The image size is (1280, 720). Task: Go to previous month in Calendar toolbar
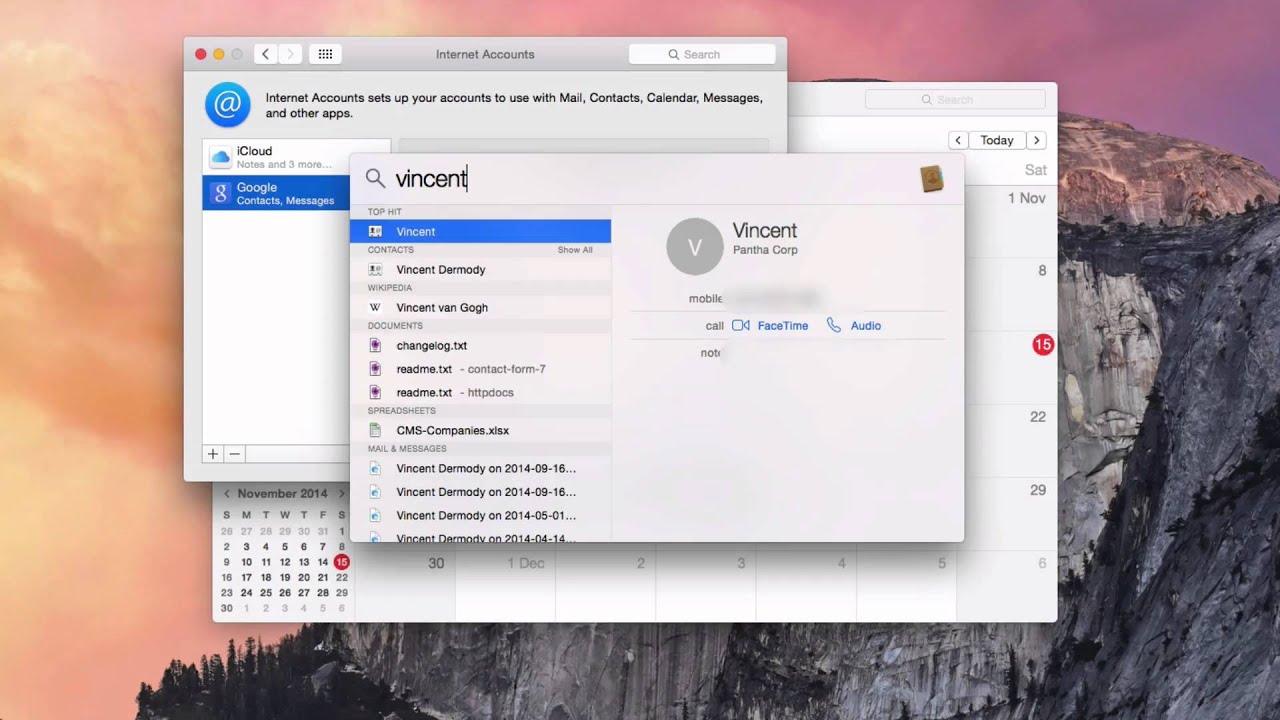958,140
